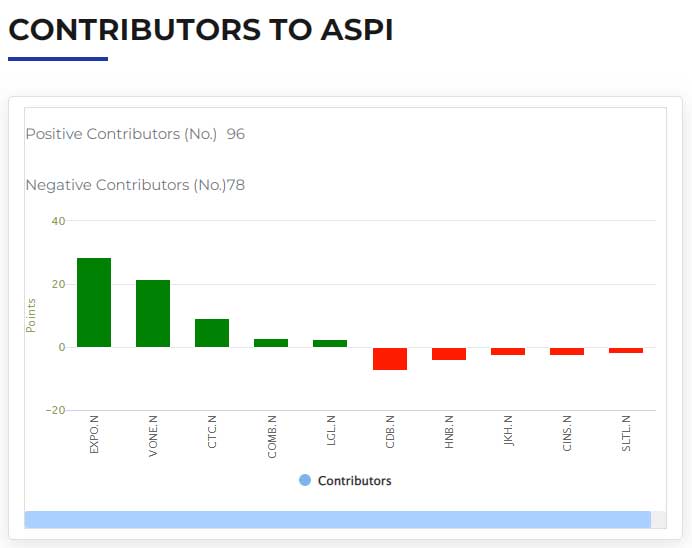Viewport: 692px width, 548px height.
Task: Click the JKH.N red bar
Action: (508, 351)
